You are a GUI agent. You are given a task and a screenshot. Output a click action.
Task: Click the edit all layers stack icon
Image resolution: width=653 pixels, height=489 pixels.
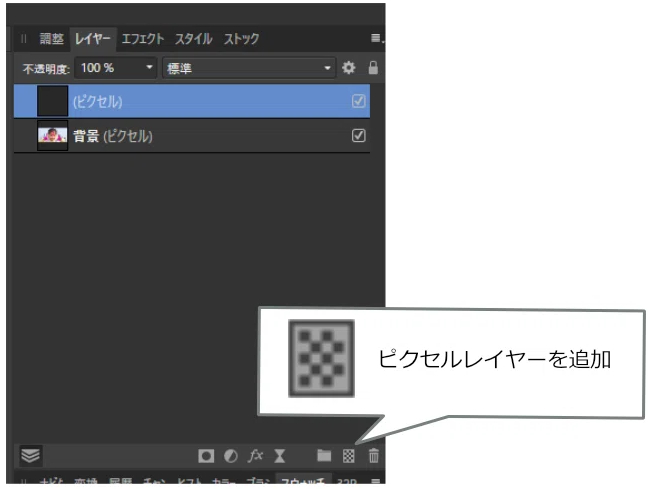[30, 455]
